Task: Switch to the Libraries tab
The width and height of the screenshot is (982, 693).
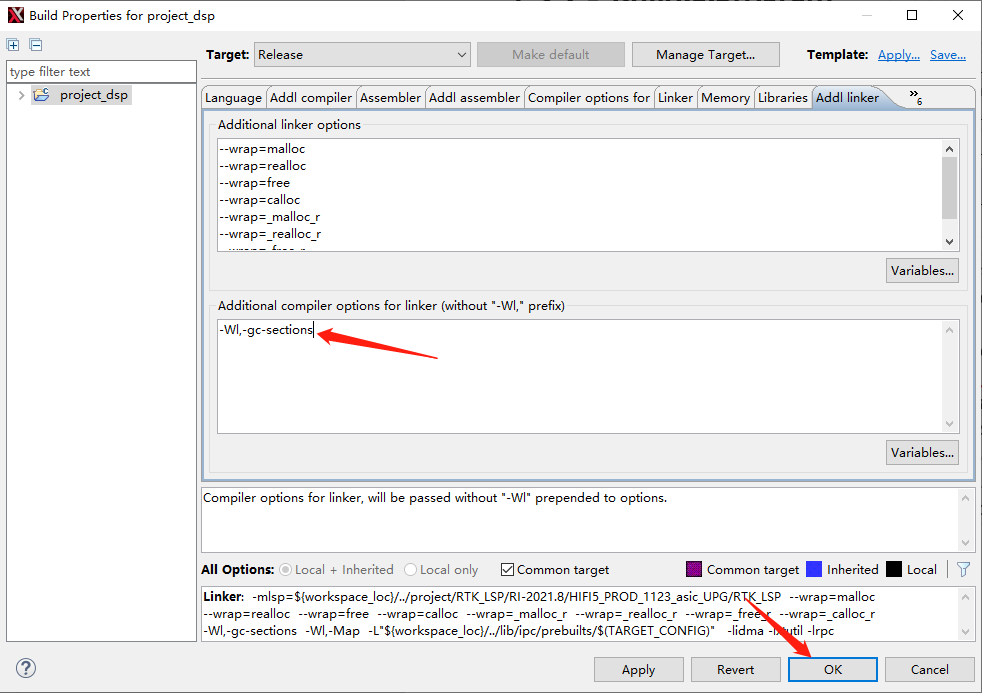Action: (x=782, y=97)
